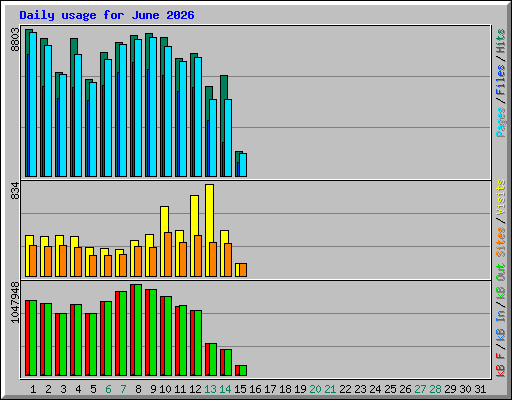The height and width of the screenshot is (400, 512).
Task: Click day 5 on the x-axis
Action: pos(93,389)
